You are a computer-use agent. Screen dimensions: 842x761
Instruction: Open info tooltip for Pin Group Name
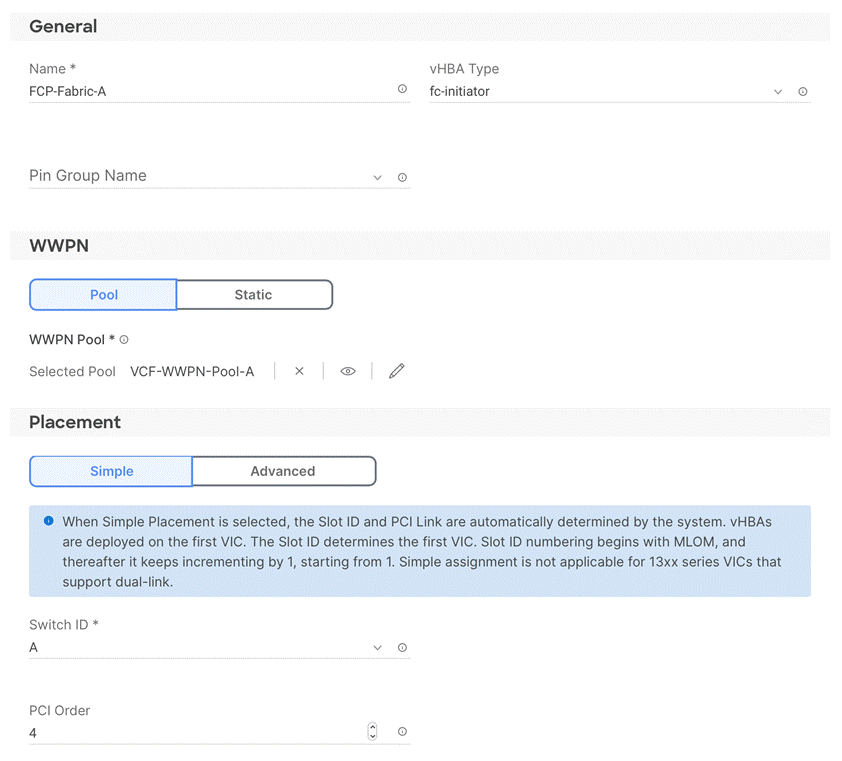(x=402, y=176)
